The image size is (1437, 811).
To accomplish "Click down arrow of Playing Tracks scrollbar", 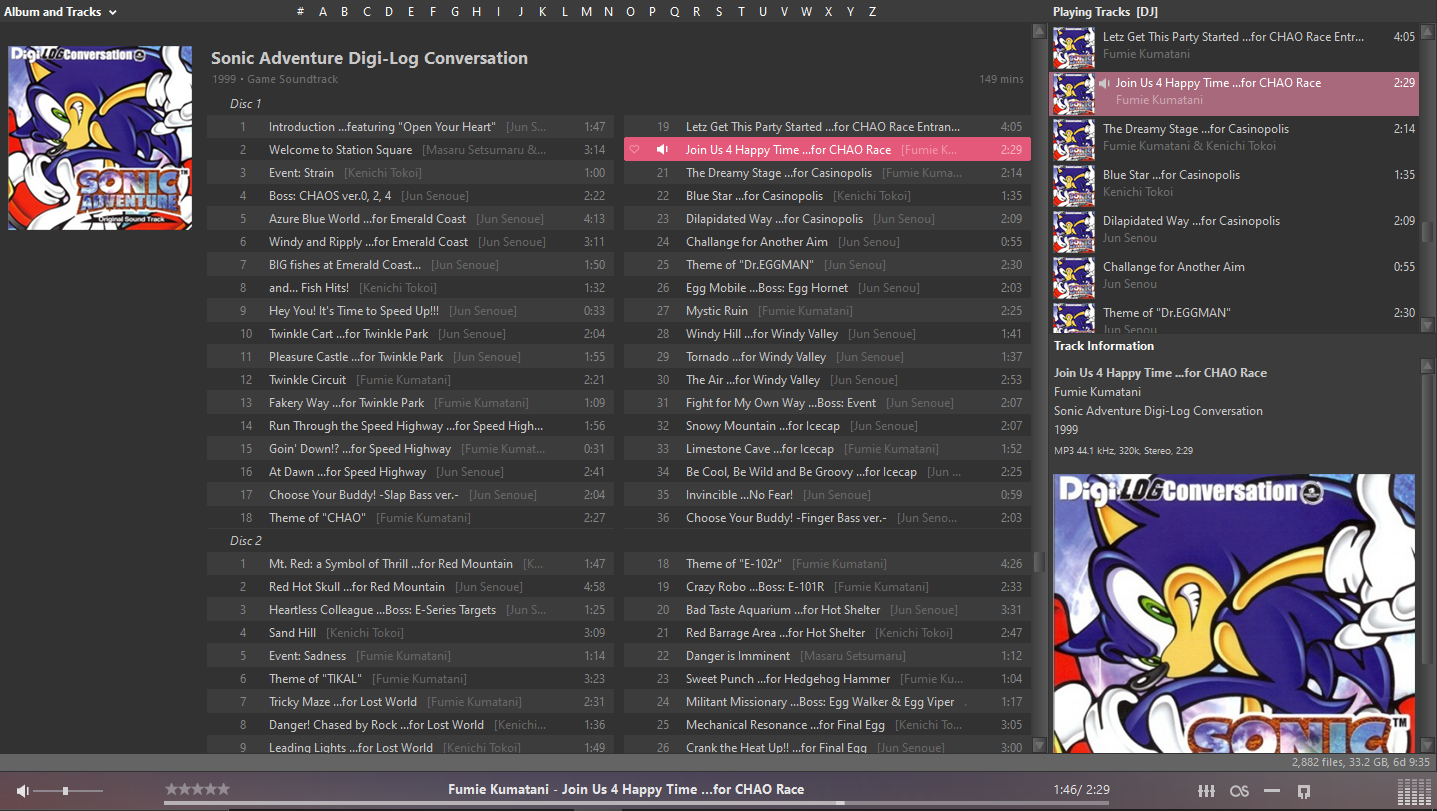I will [1427, 325].
